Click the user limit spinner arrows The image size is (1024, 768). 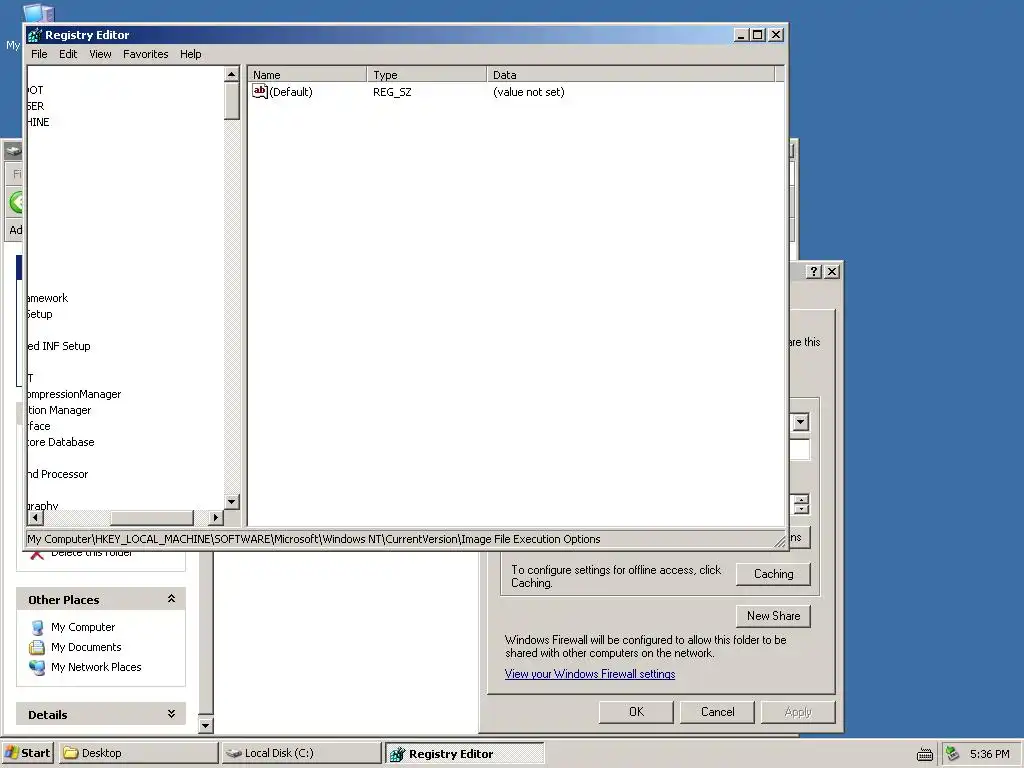point(801,504)
